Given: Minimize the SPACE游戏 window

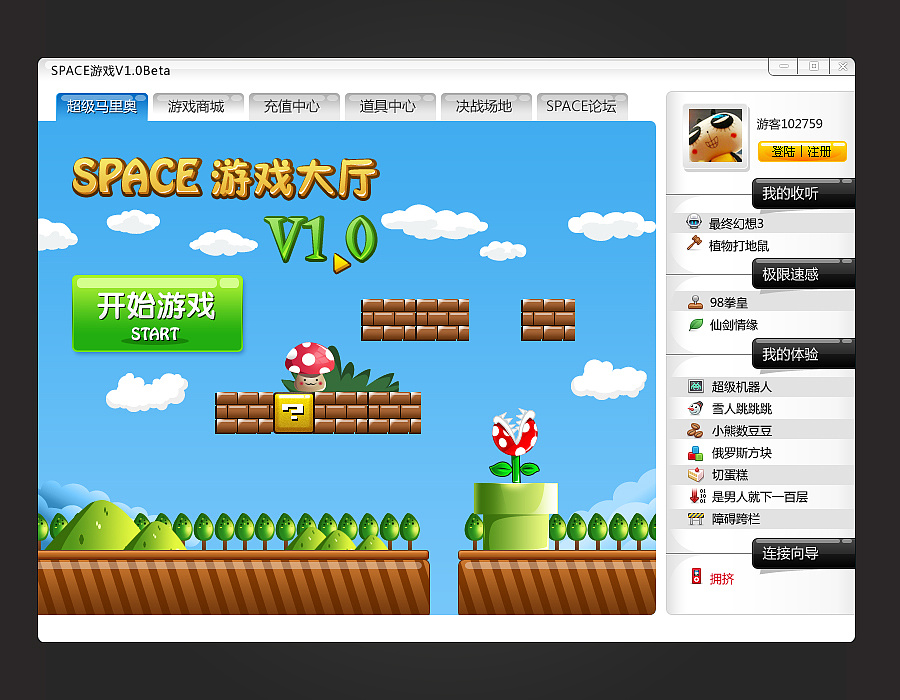Looking at the screenshot, I should coord(783,66).
